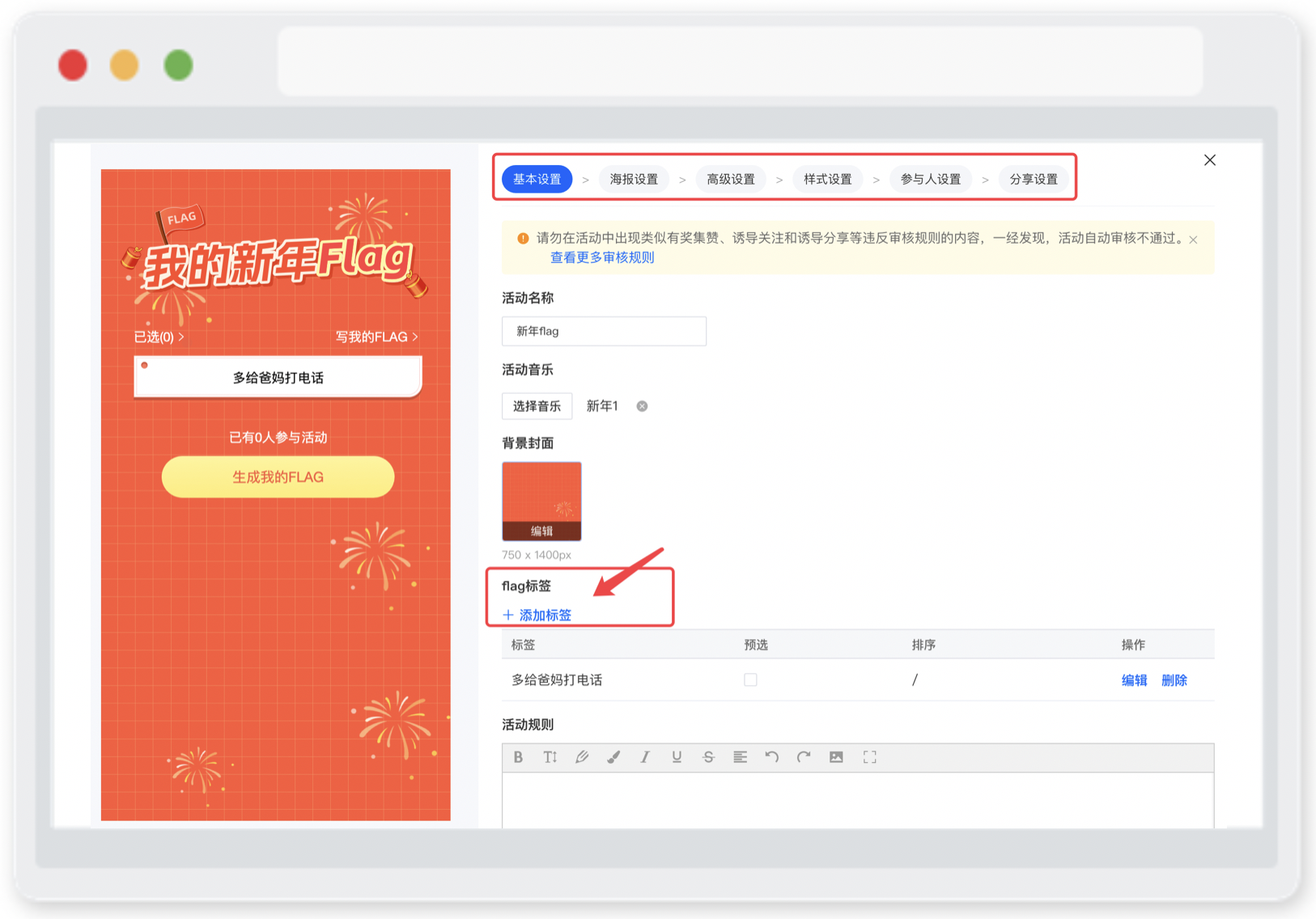
Task: Open 写我的FLAG in preview
Action: point(377,337)
